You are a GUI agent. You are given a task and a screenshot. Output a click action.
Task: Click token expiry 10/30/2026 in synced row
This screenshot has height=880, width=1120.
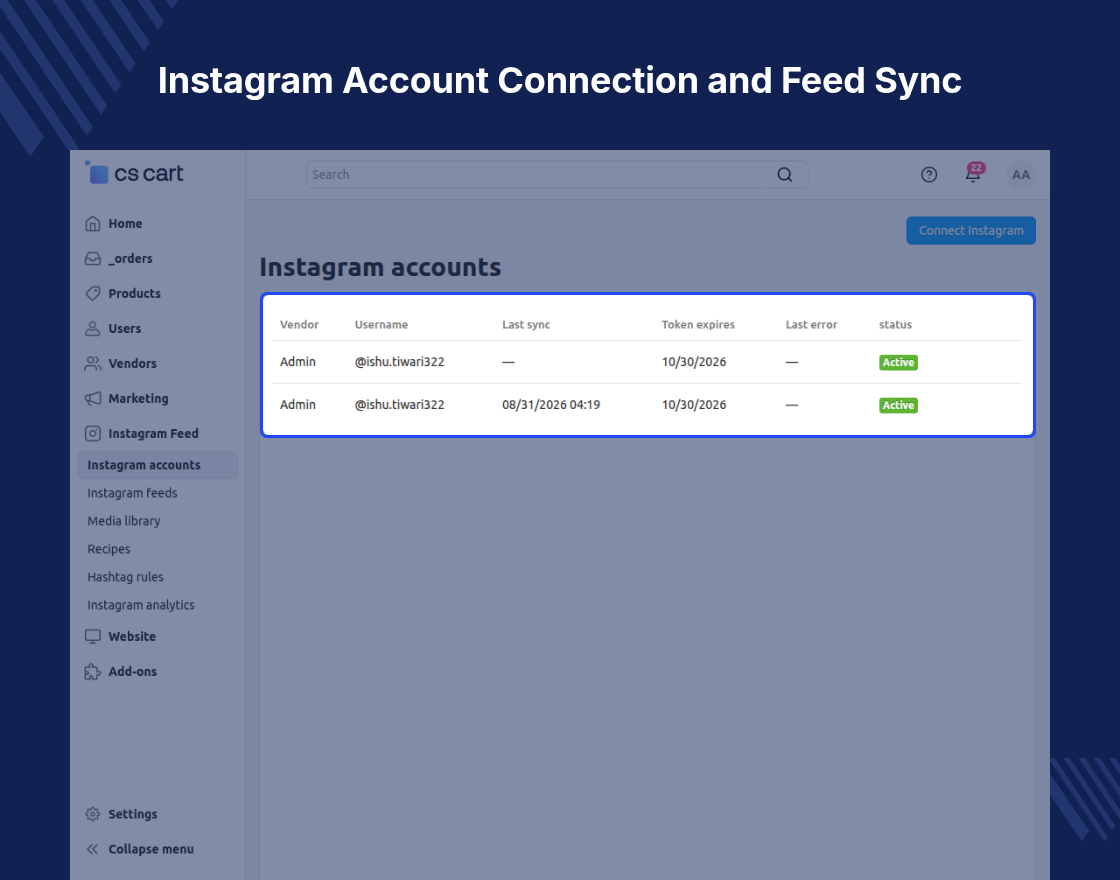[x=694, y=404]
